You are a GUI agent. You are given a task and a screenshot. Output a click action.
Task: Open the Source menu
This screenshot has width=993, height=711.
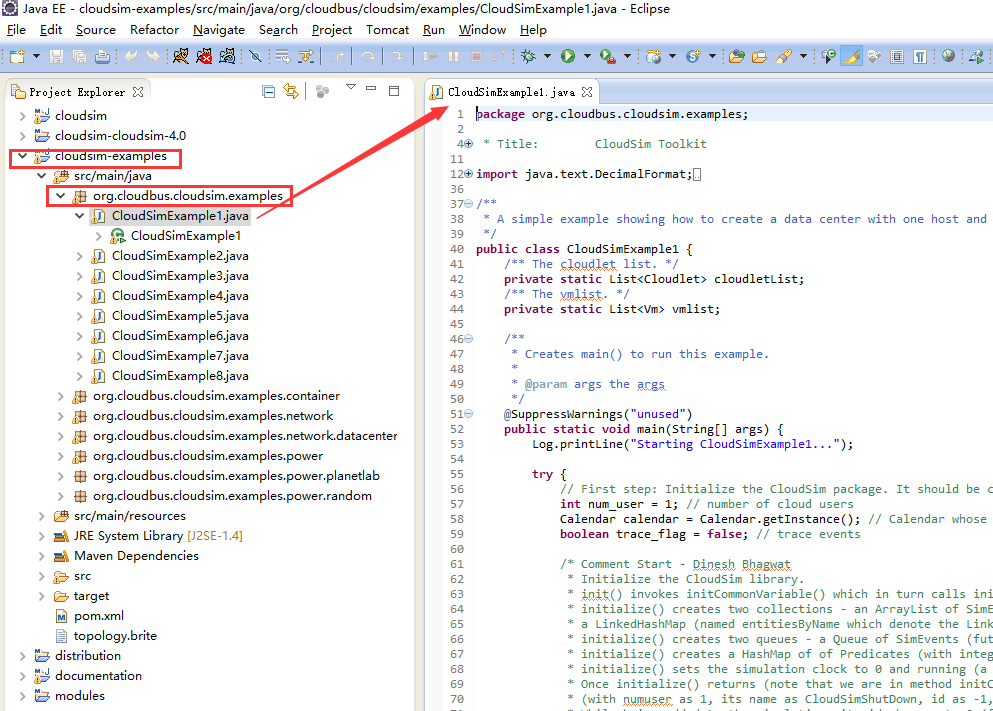(96, 30)
